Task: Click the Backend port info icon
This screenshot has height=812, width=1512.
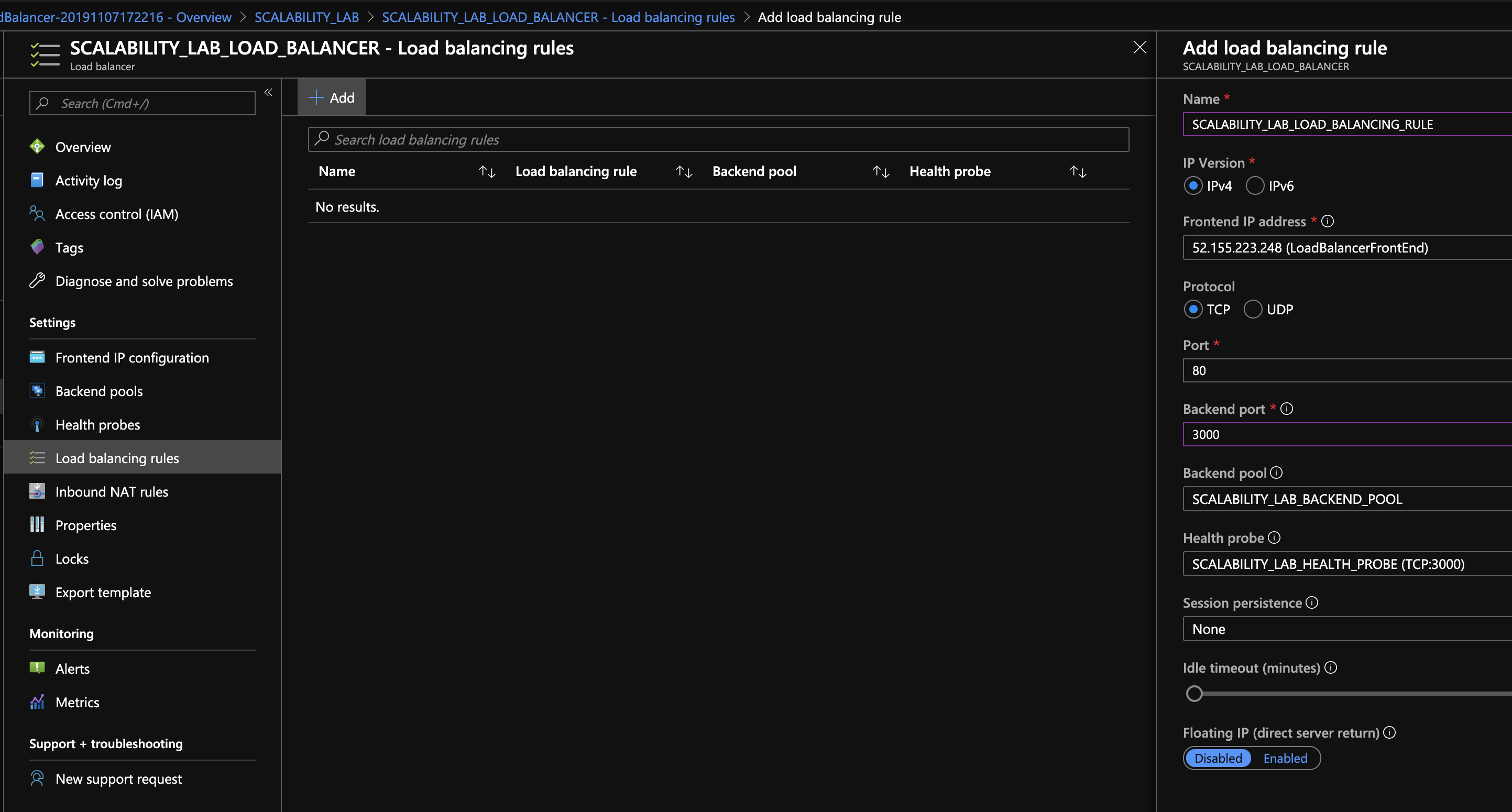Action: (1287, 409)
